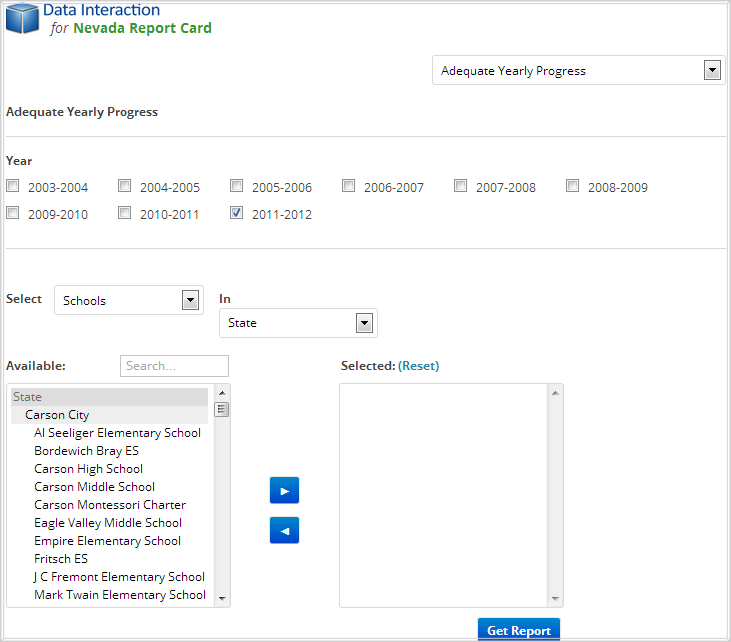Click the Selected list scroll-up arrow
Screen dimensions: 731x642
(x=555, y=393)
